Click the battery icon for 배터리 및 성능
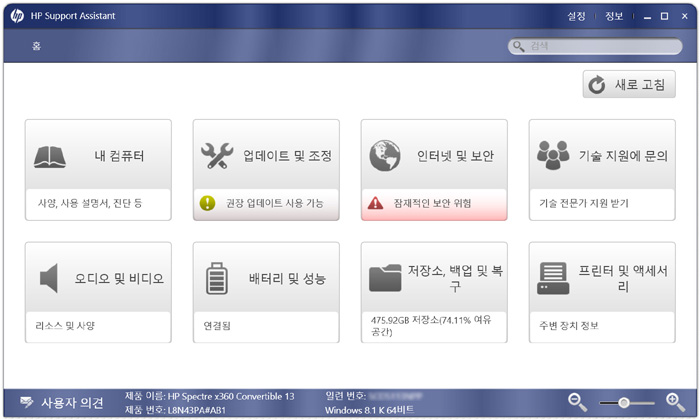The image size is (700, 420). pos(217,278)
